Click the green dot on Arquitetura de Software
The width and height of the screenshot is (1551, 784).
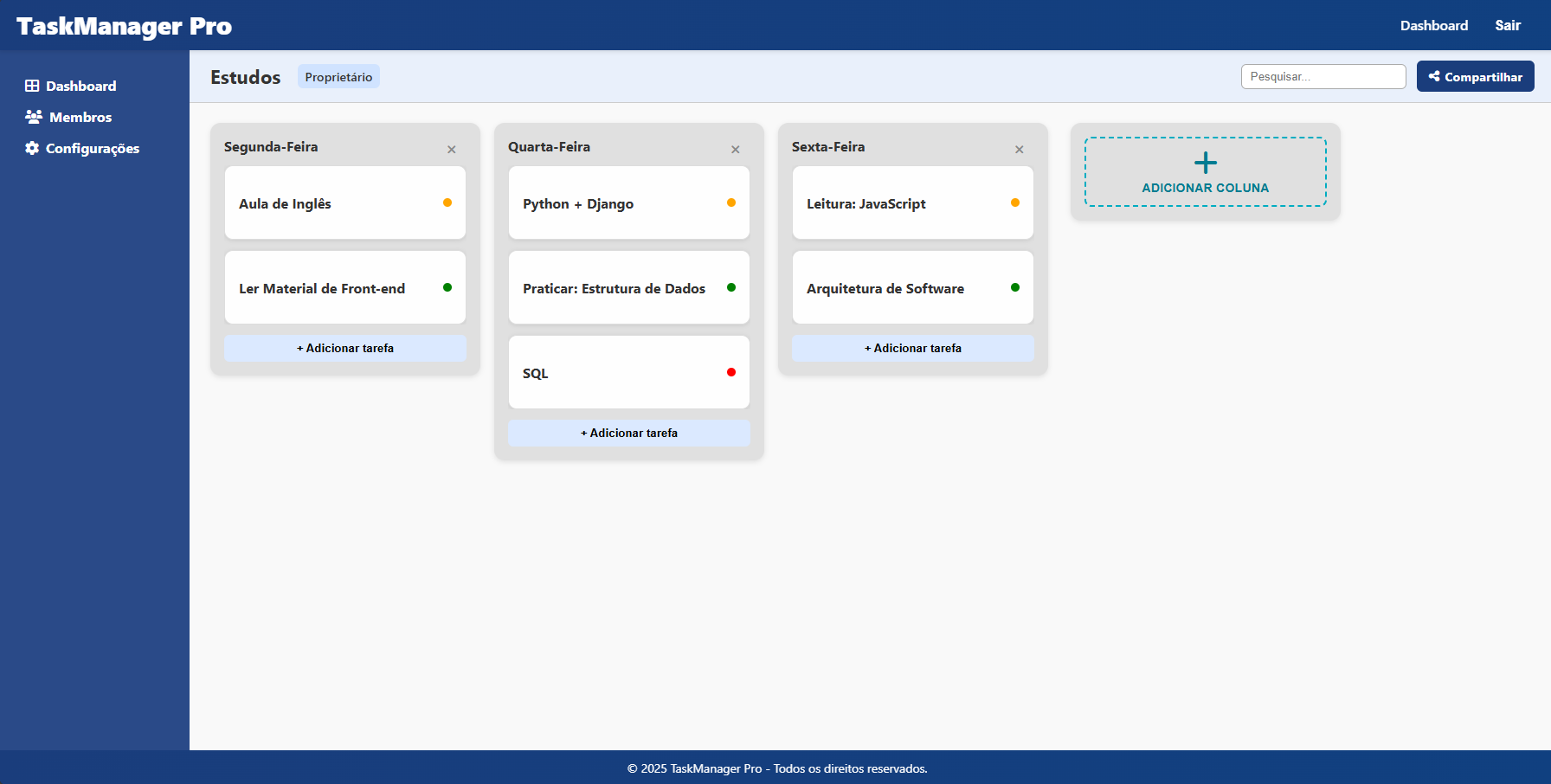coord(1015,287)
